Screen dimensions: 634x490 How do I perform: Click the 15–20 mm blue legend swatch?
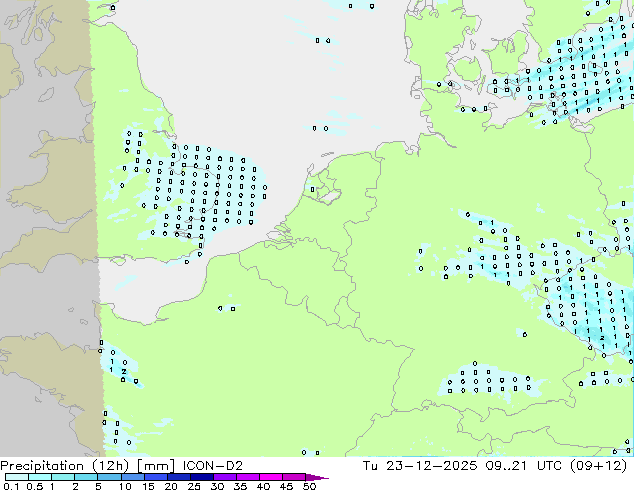[x=155, y=477]
